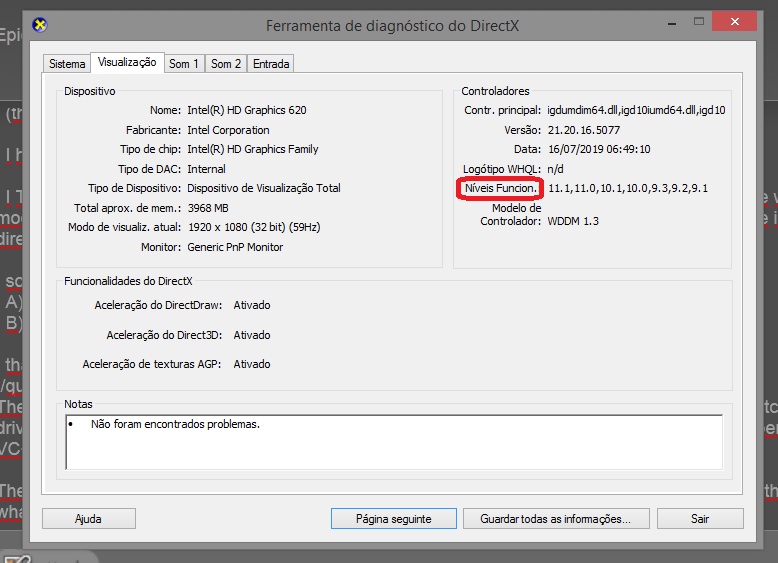
Task: Click the DirectX icon in the title bar
Action: 40,24
